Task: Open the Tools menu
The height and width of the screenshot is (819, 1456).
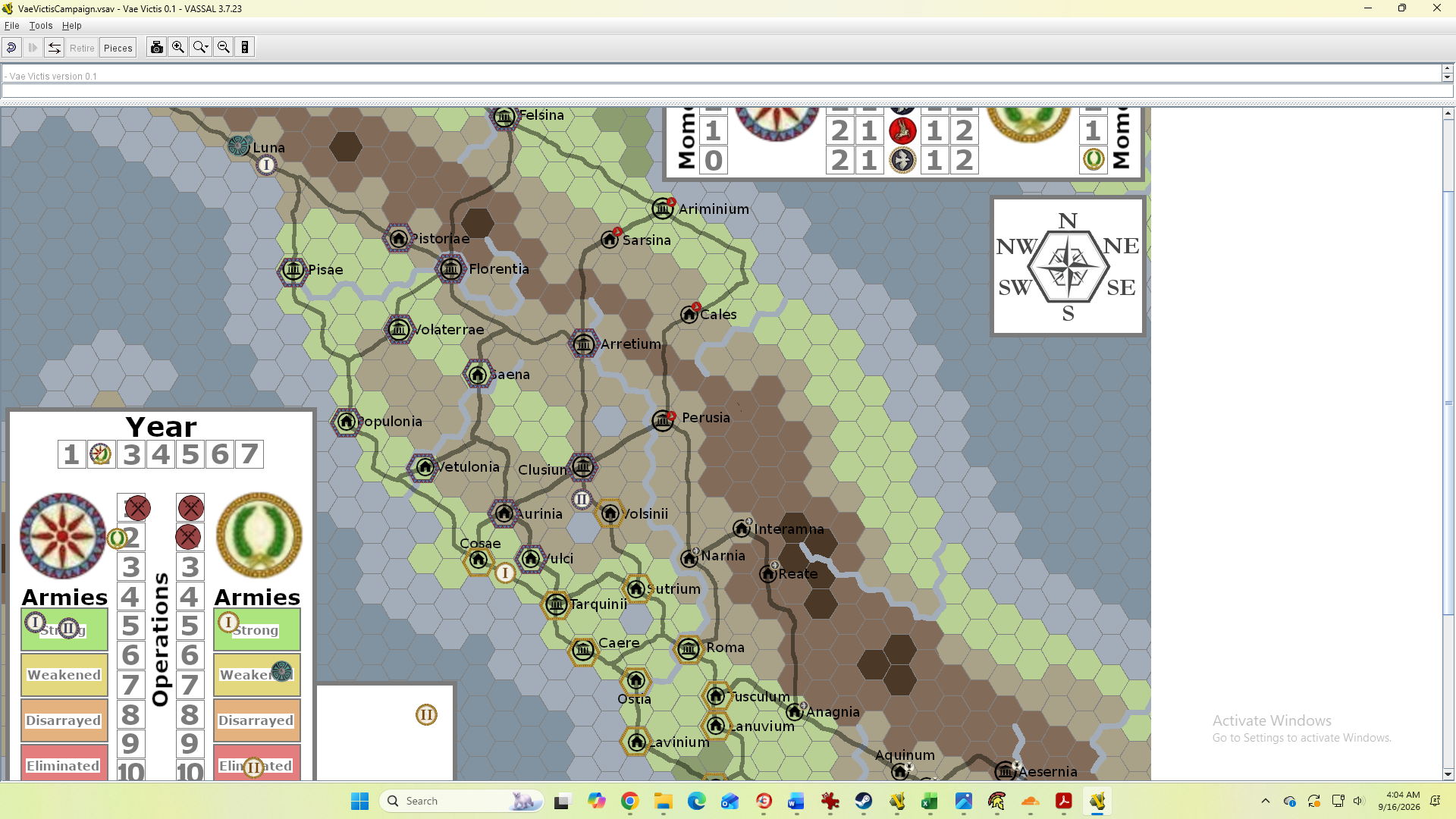Action: (x=41, y=26)
